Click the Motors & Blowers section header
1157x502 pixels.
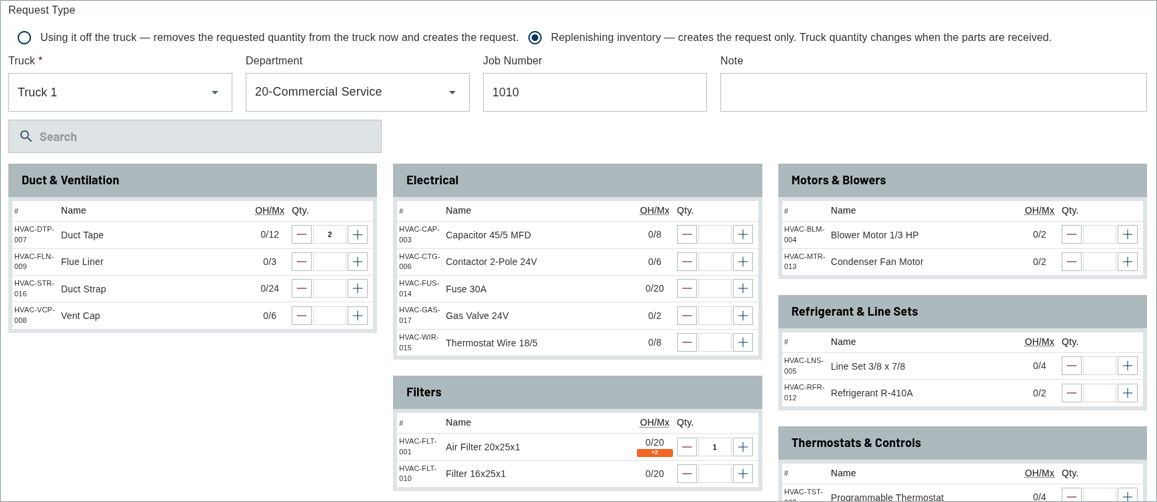(962, 180)
